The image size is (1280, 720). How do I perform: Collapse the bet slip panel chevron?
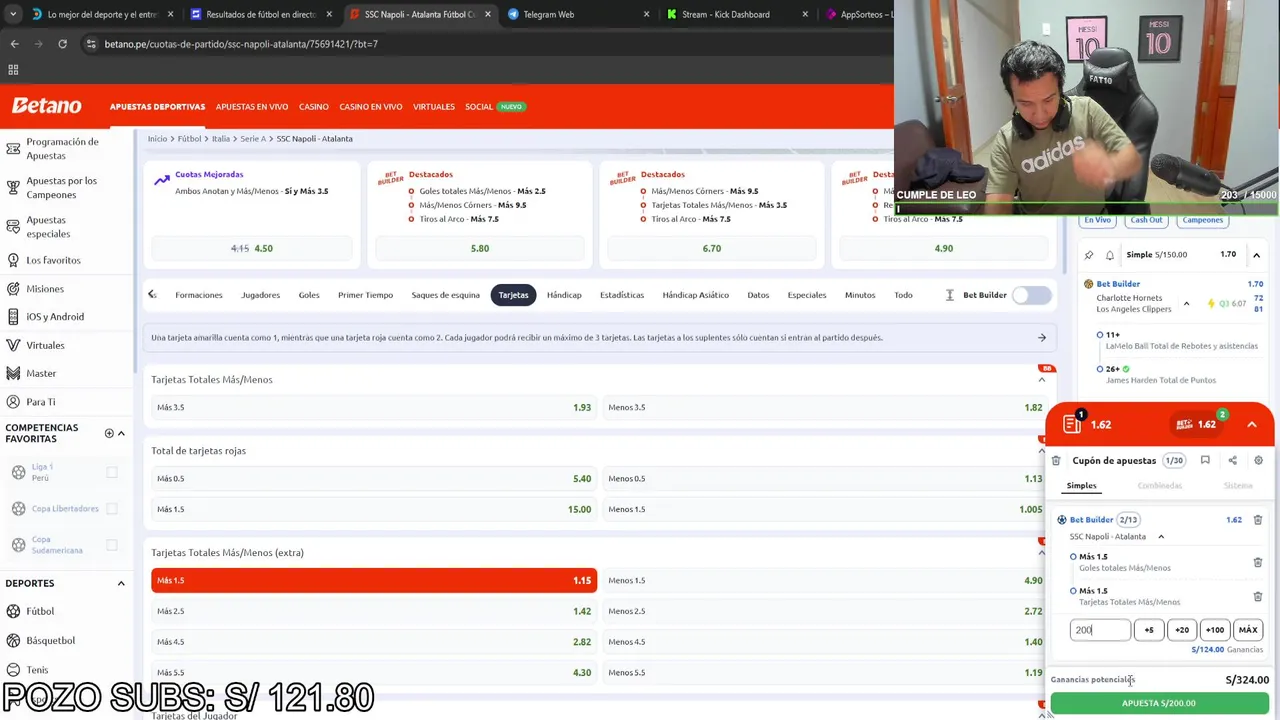pos(1252,425)
